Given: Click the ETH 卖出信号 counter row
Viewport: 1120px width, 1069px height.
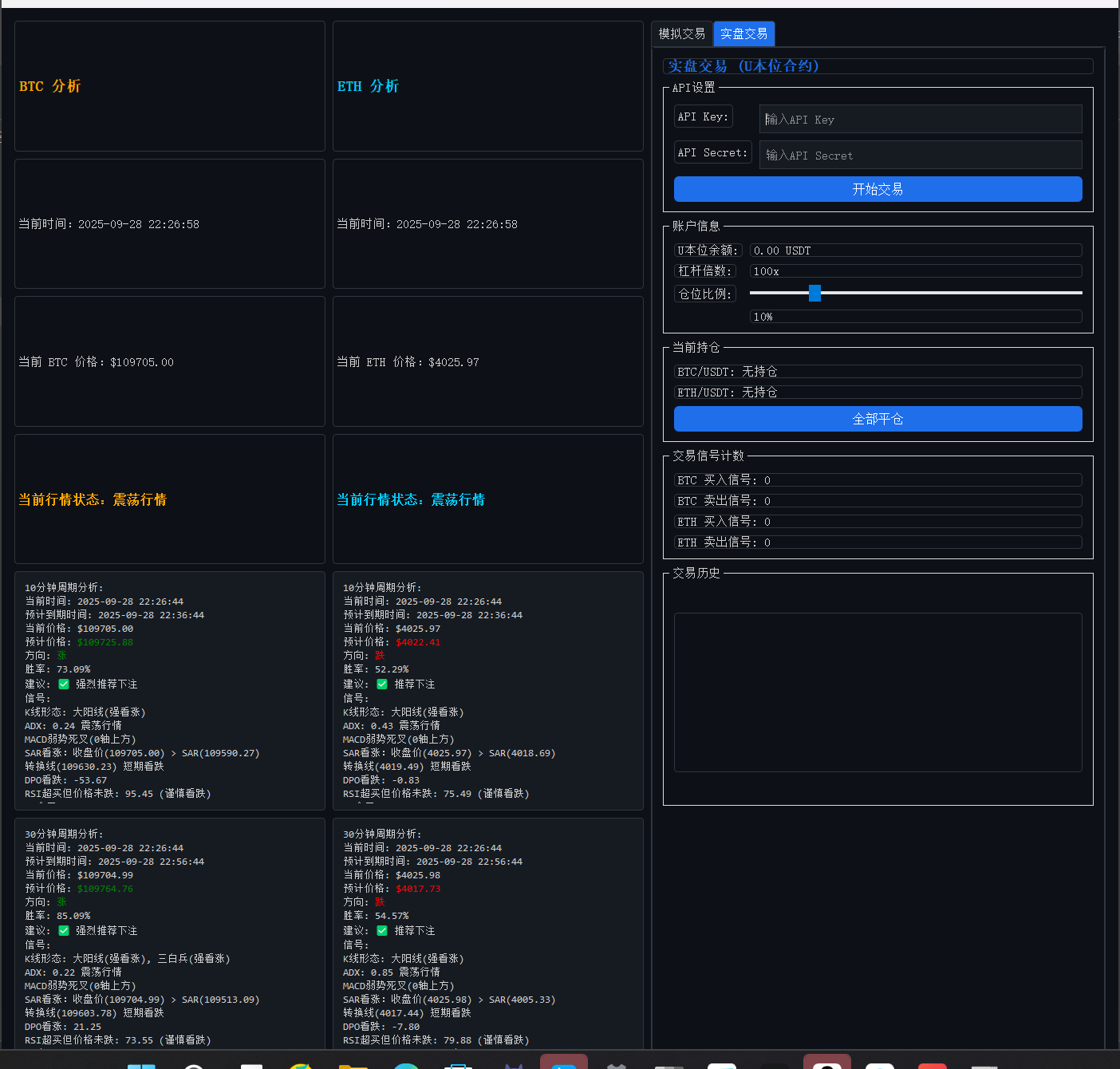Looking at the screenshot, I should pyautogui.click(x=877, y=542).
